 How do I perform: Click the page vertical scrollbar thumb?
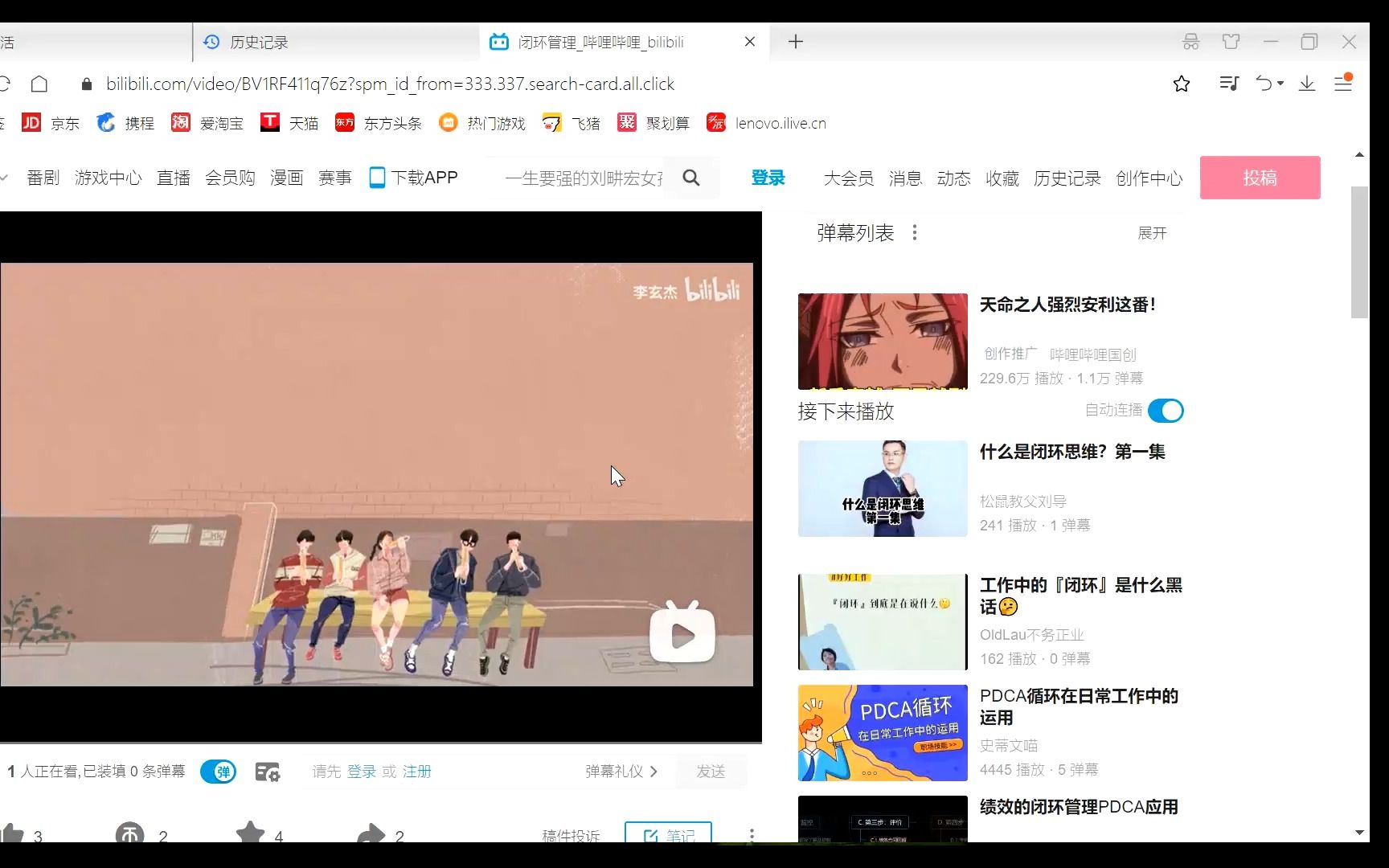click(x=1359, y=252)
